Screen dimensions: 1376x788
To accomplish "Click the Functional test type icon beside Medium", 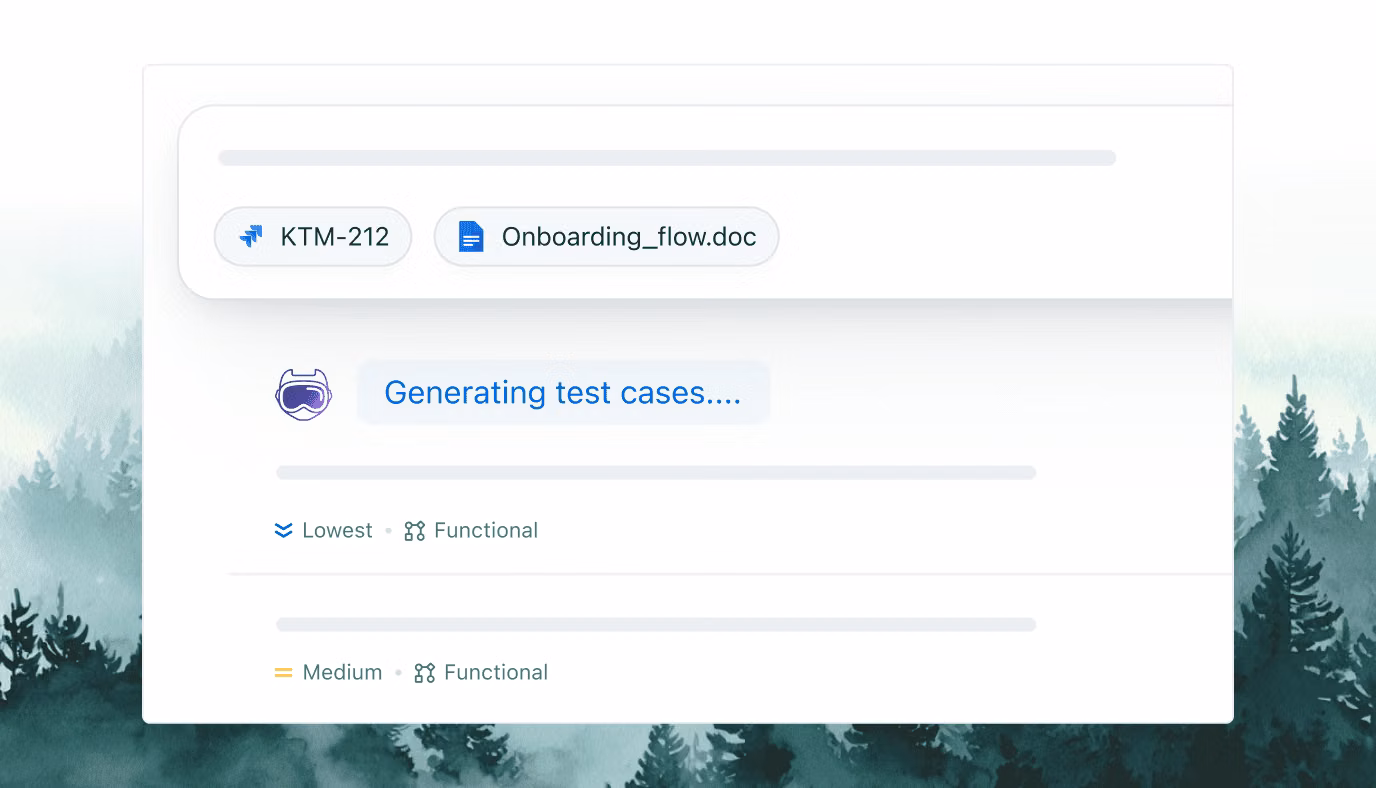I will pyautogui.click(x=424, y=671).
